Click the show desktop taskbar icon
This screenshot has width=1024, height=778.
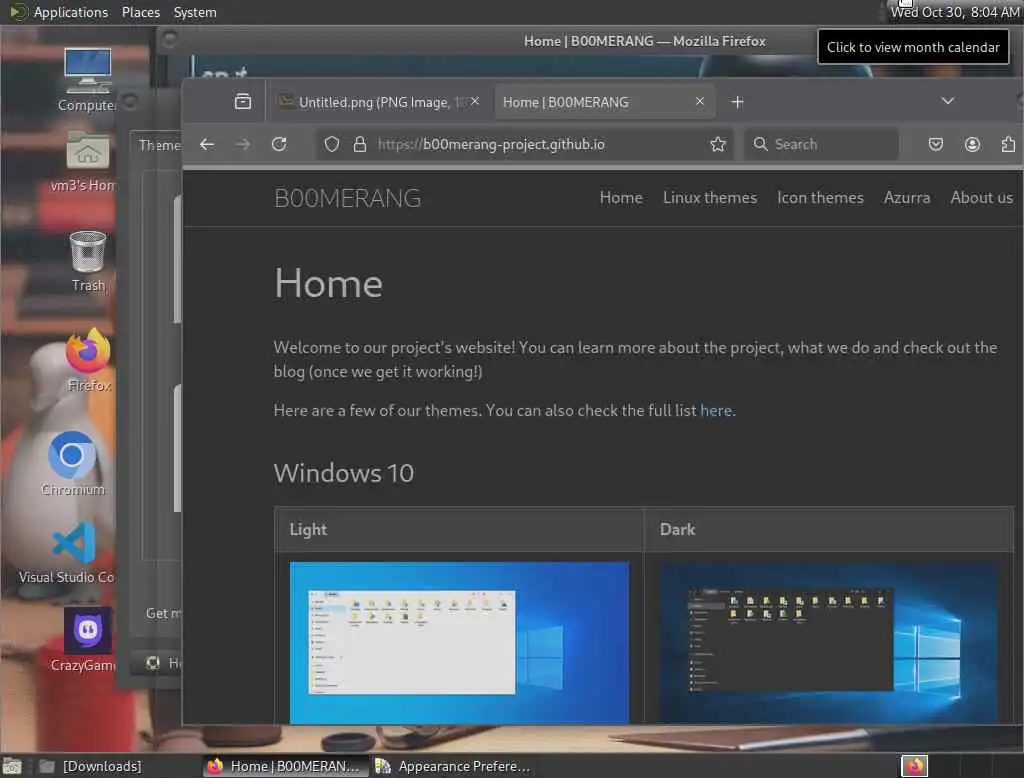pos(12,766)
